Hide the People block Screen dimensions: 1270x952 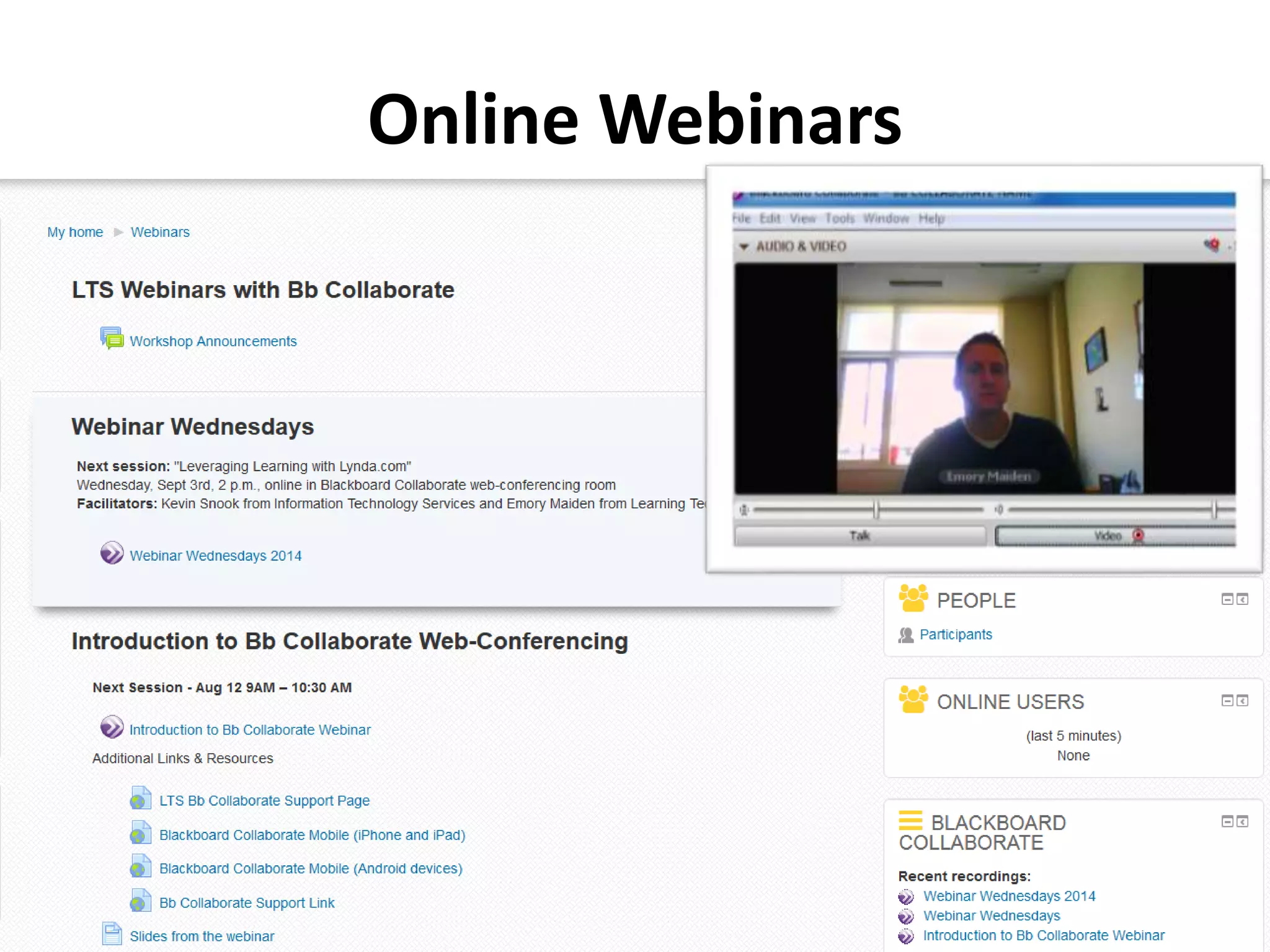1227,599
